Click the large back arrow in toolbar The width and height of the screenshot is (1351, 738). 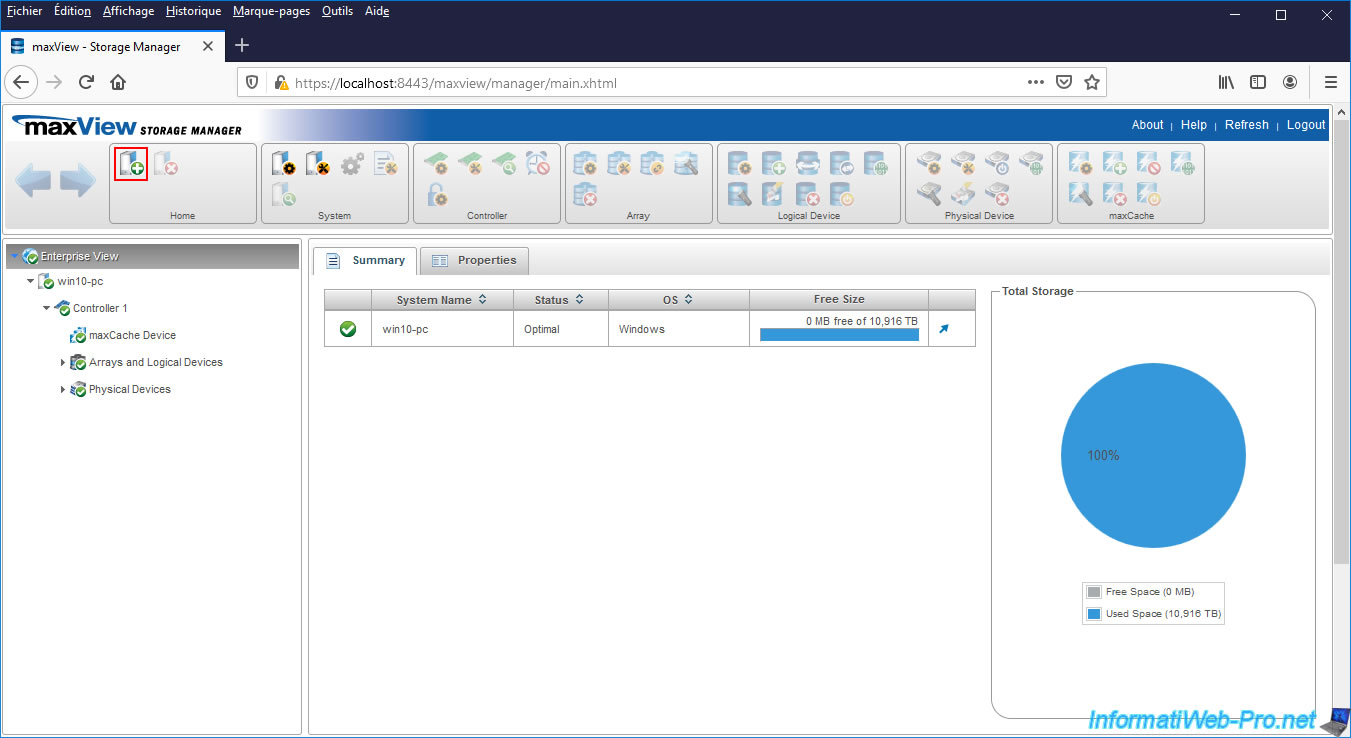[33, 182]
